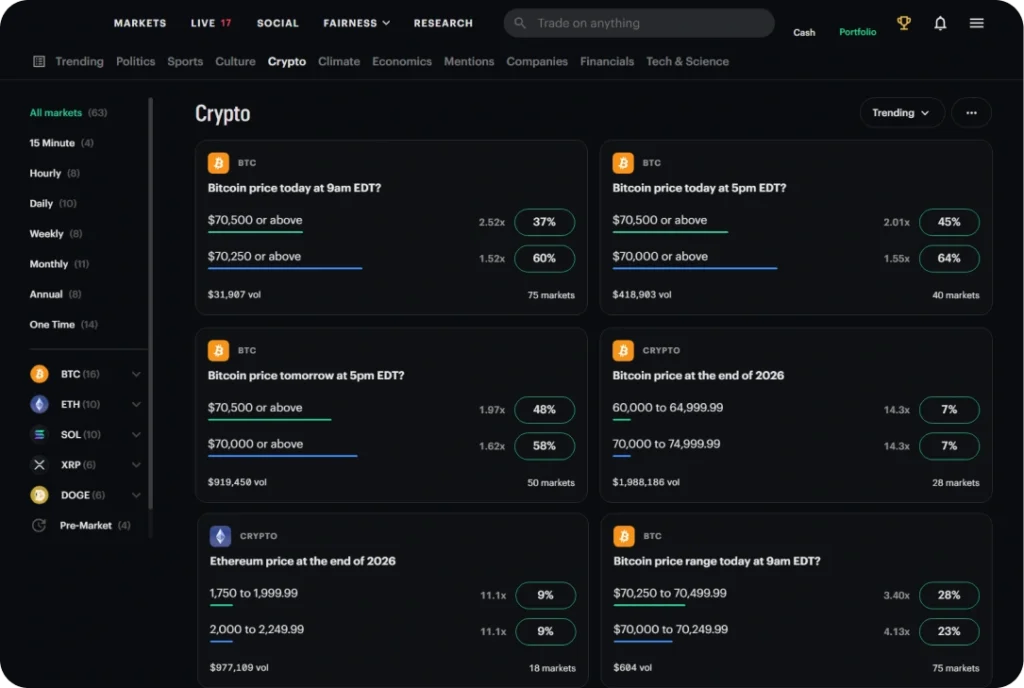Switch to the Climate category tab
Viewport: 1024px width, 688px height.
coord(339,61)
